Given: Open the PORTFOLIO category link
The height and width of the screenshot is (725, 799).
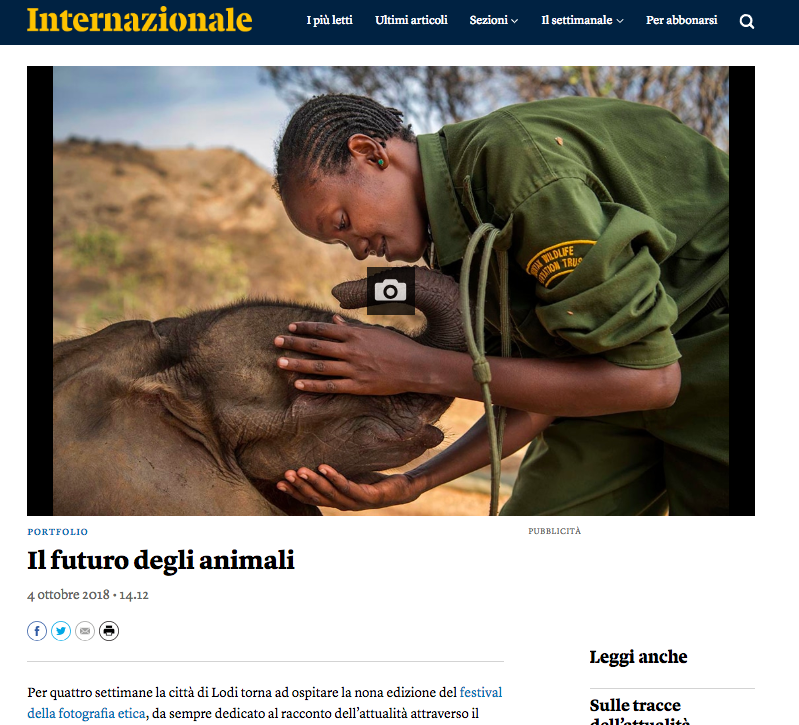Looking at the screenshot, I should click(58, 532).
